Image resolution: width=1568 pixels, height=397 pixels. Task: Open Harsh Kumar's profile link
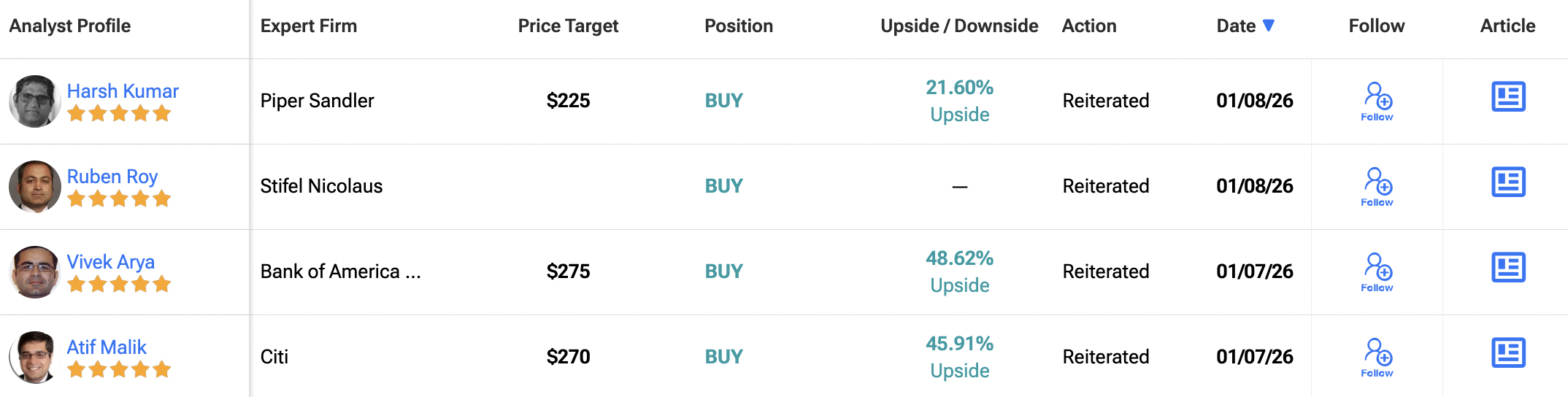[x=123, y=91]
